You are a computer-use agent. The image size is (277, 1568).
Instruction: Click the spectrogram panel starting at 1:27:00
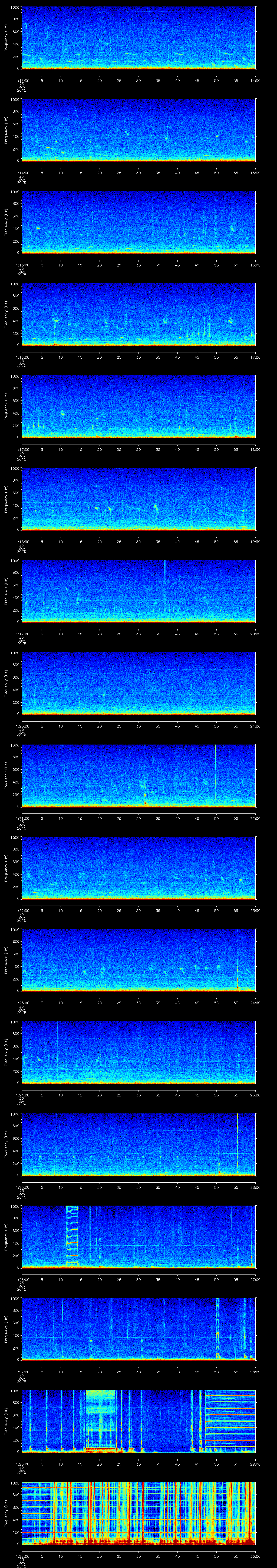coord(139,1329)
